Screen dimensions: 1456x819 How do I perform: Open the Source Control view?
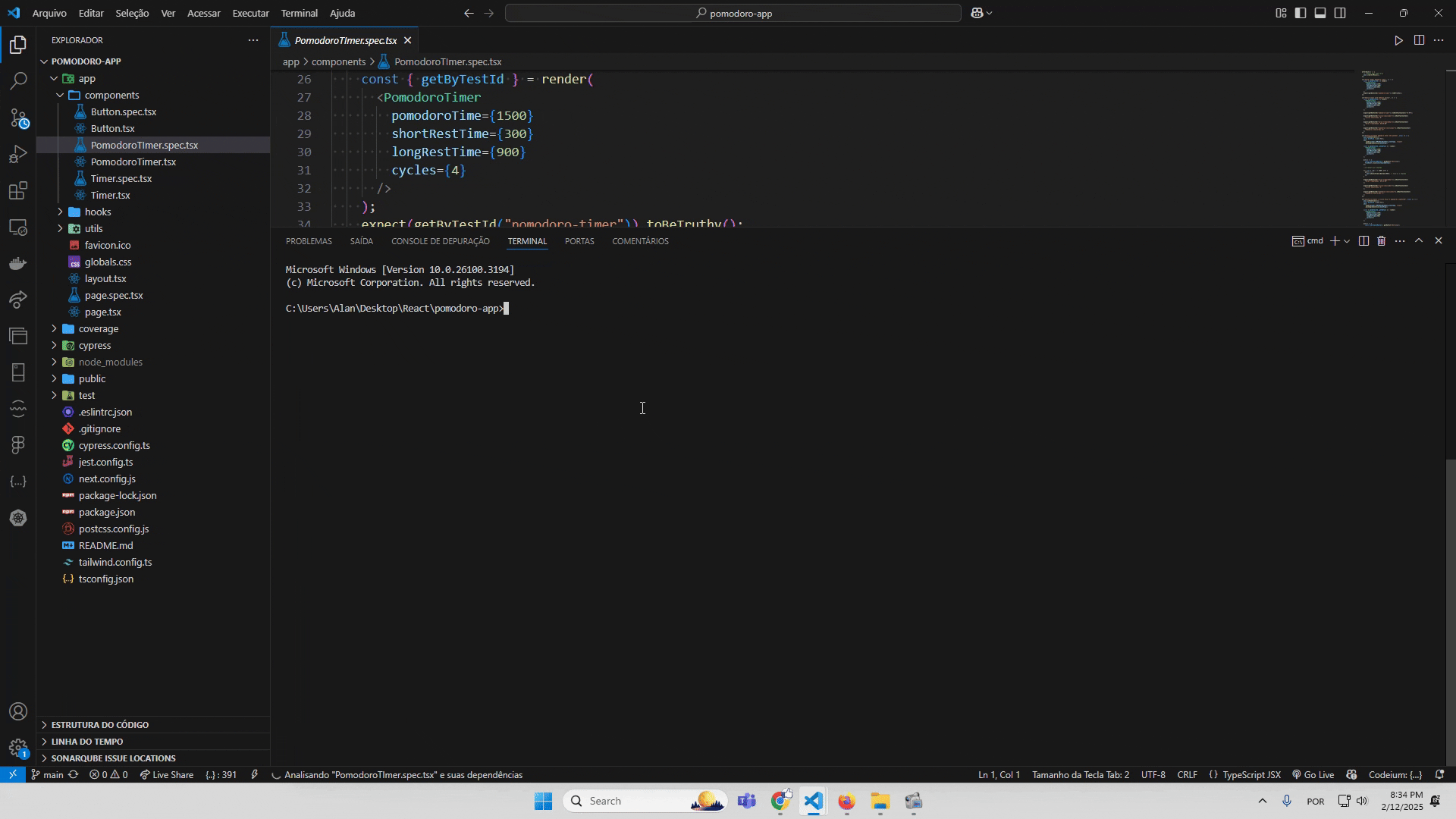click(x=18, y=118)
